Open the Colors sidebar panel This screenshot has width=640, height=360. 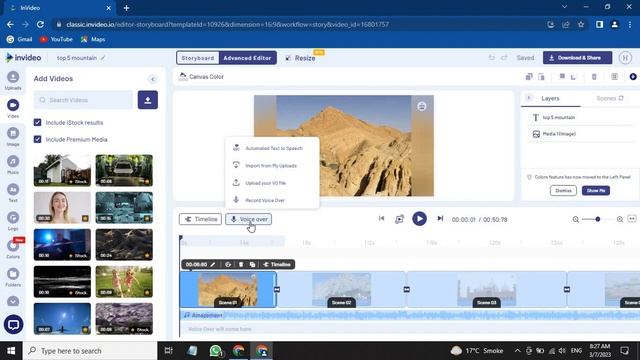click(13, 249)
